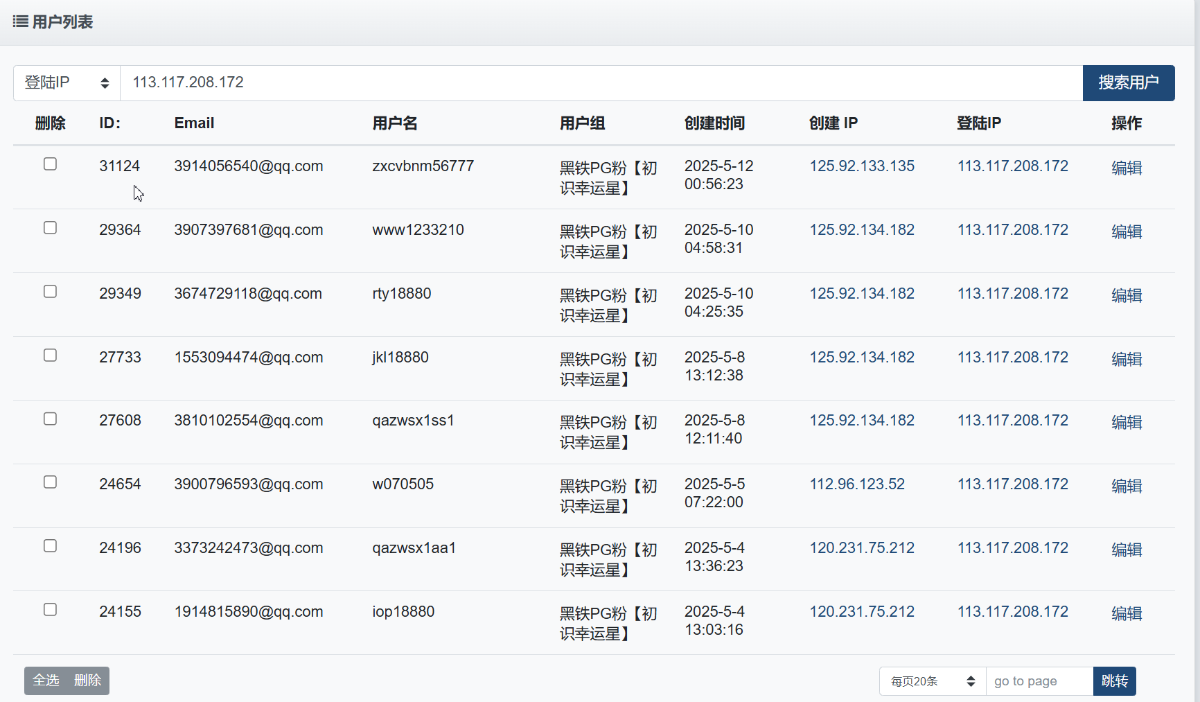The height and width of the screenshot is (702, 1200).
Task: Select the checkbox in the rty18880 row
Action: click(50, 292)
